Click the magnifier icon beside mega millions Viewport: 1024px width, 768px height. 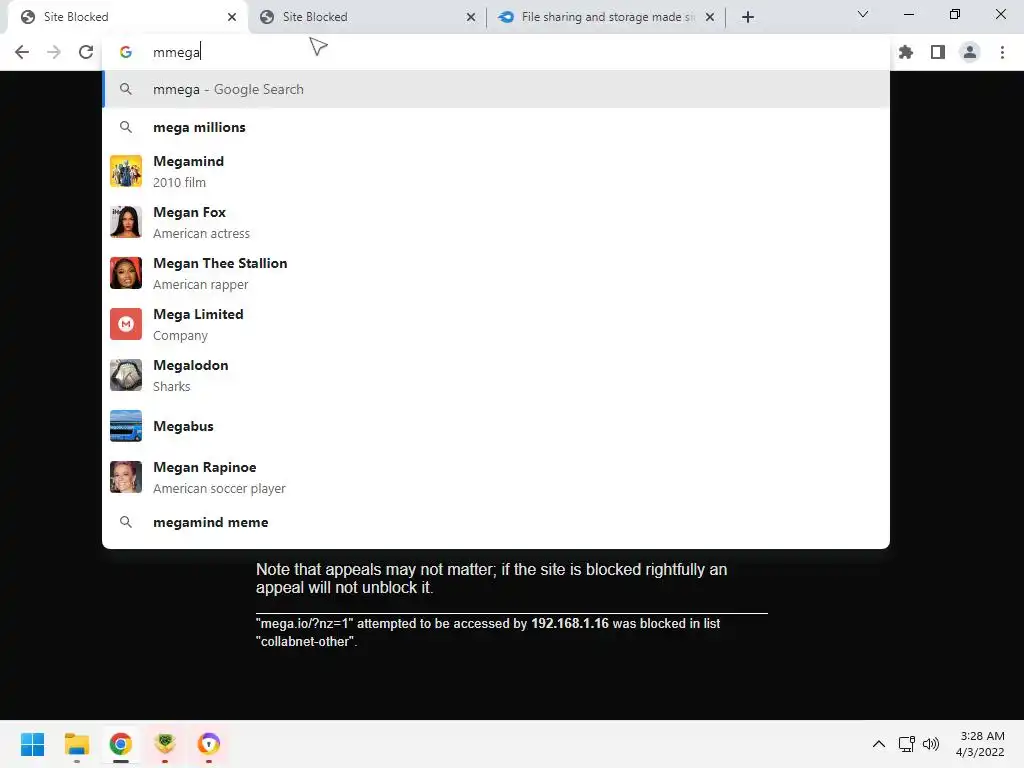click(x=126, y=127)
